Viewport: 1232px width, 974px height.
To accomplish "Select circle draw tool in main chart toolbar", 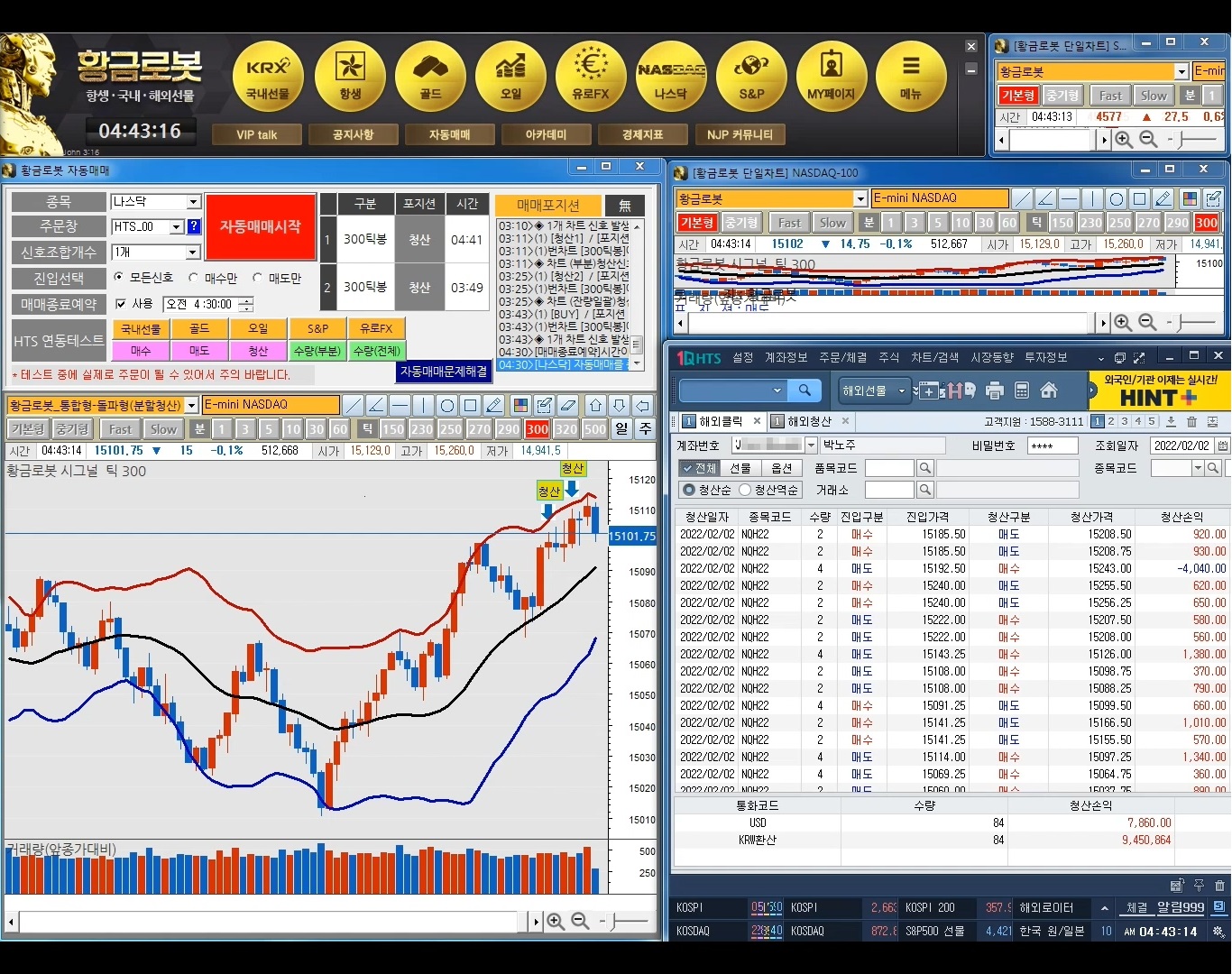I will tap(447, 405).
